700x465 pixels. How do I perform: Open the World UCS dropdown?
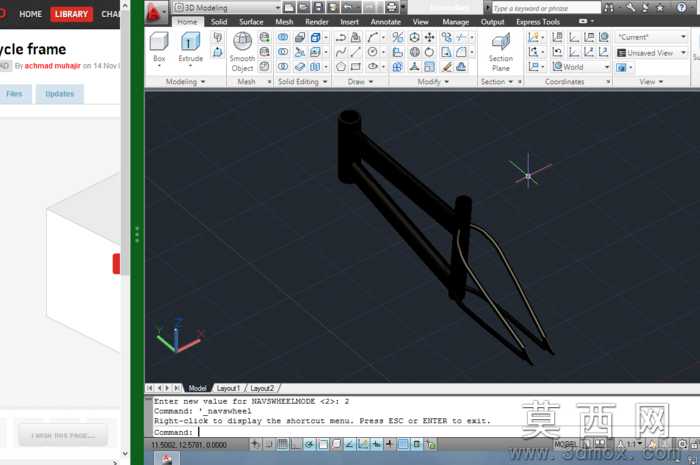point(582,67)
